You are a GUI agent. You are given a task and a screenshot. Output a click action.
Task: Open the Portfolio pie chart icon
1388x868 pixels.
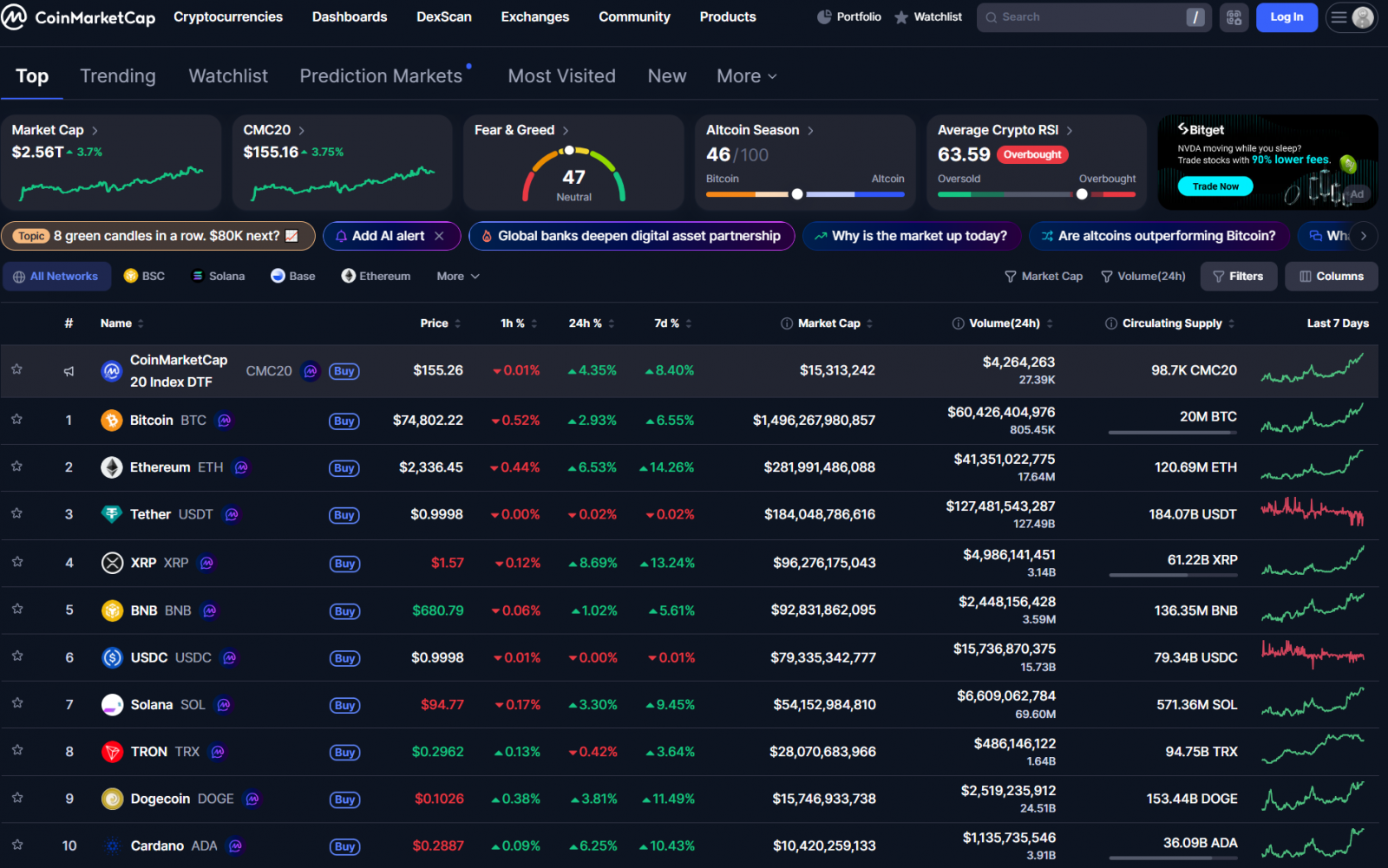click(823, 16)
